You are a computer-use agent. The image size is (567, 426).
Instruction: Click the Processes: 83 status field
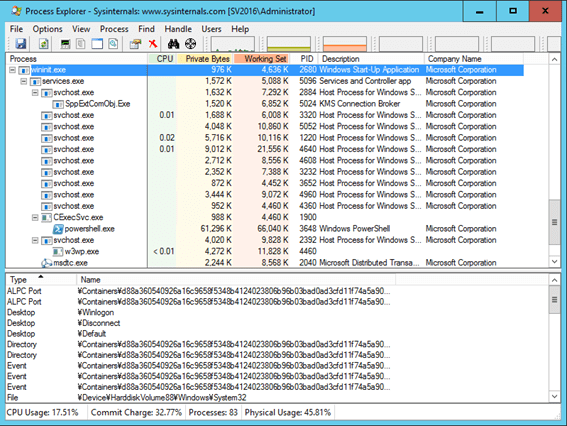pos(213,413)
